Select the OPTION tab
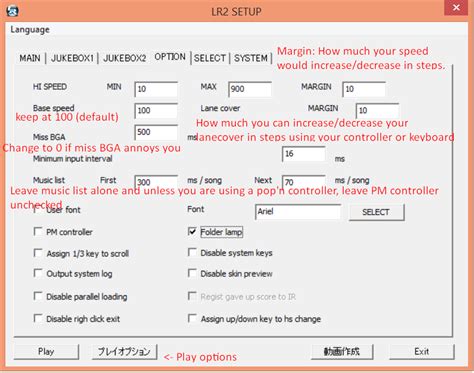This screenshot has width=474, height=373. coord(170,57)
